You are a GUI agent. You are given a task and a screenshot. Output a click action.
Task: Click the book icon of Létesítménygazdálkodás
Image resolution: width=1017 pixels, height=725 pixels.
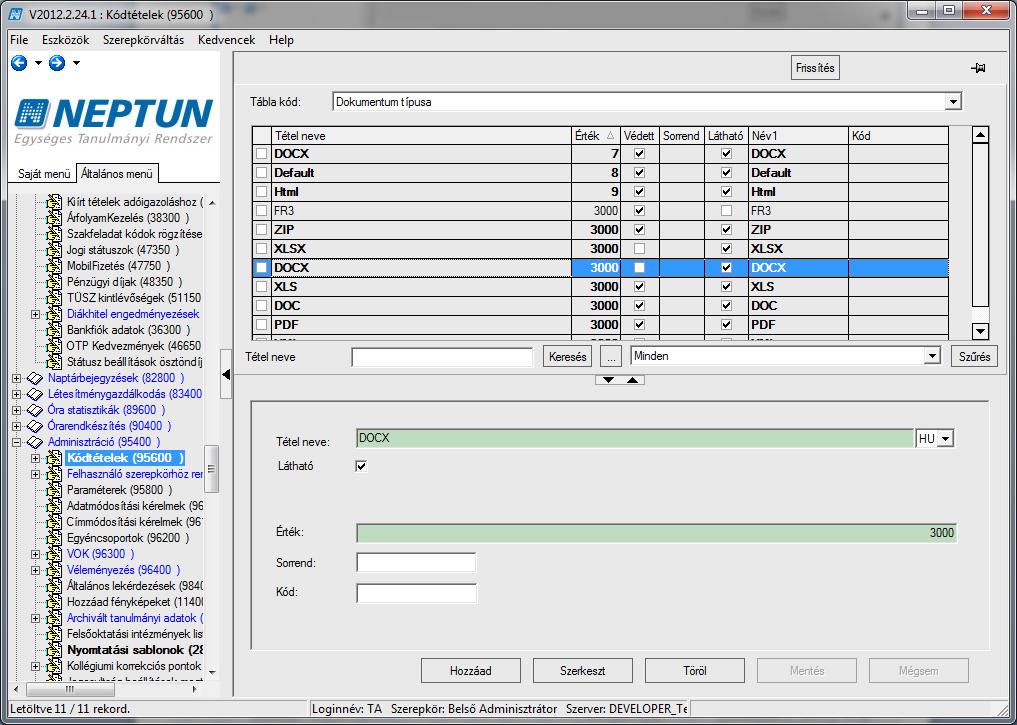coord(35,394)
